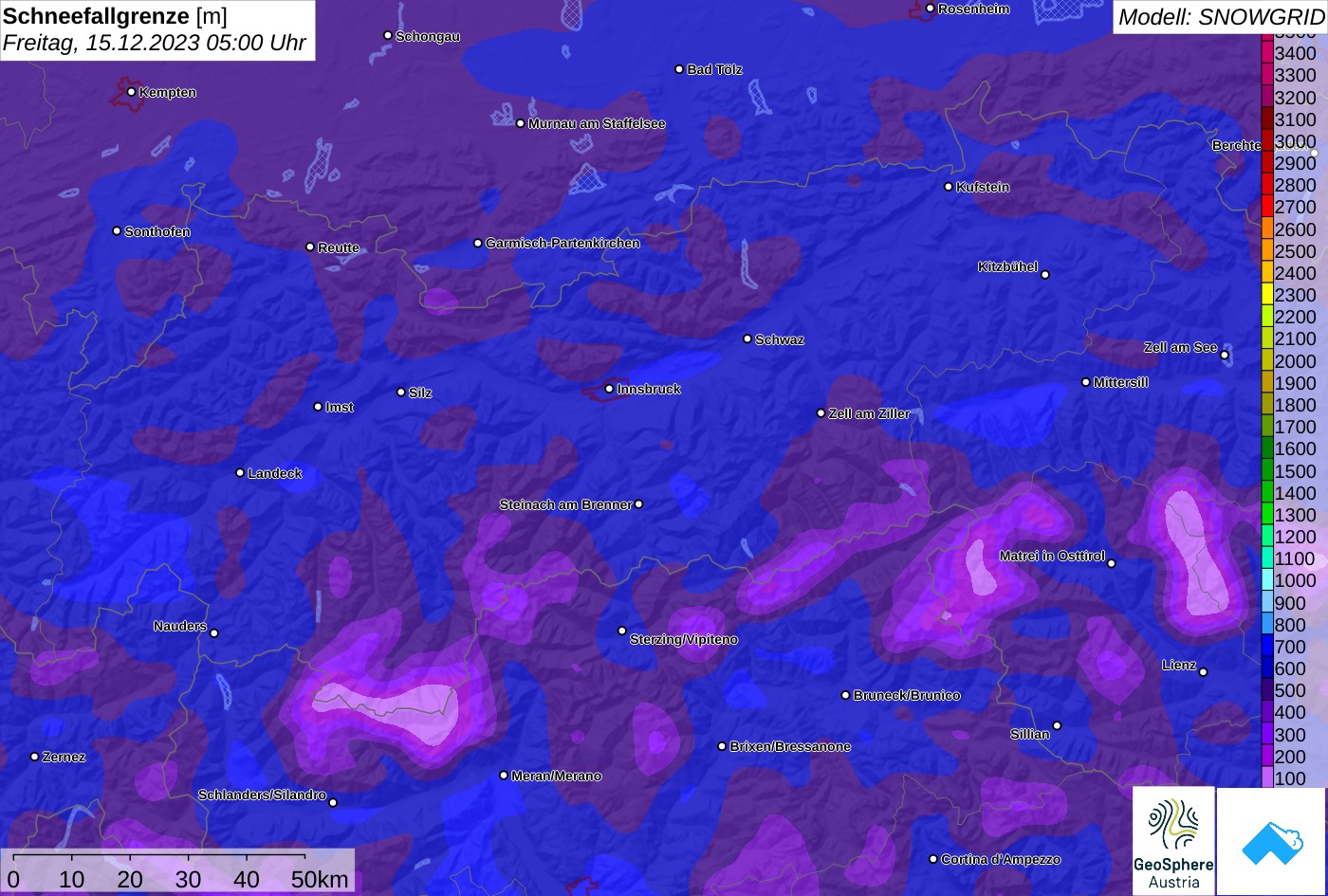Select the Schongau city label
Viewport: 1328px width, 896px height.
point(428,36)
